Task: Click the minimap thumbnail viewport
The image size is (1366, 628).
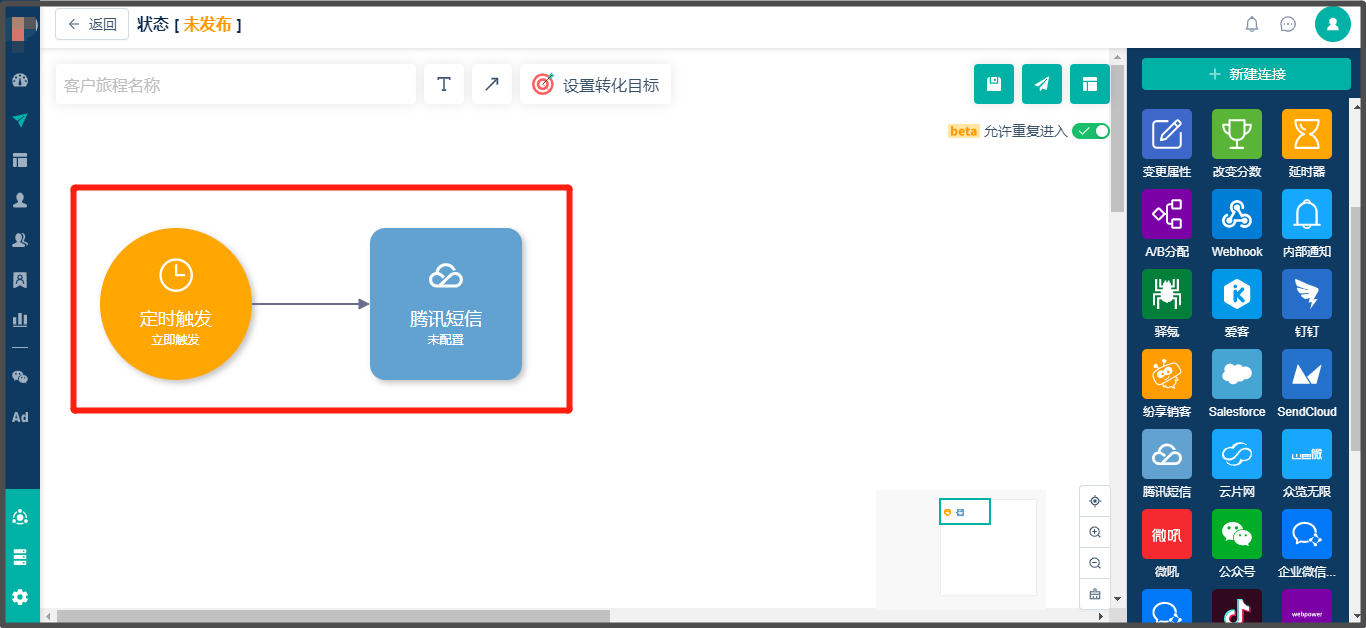Action: tap(965, 511)
